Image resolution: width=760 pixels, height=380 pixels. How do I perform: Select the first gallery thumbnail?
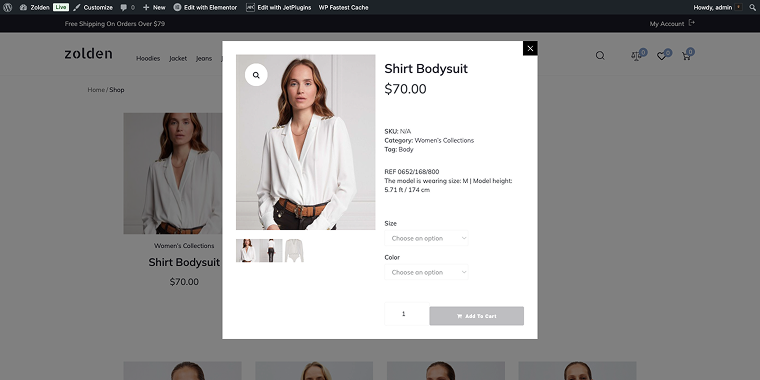point(247,251)
